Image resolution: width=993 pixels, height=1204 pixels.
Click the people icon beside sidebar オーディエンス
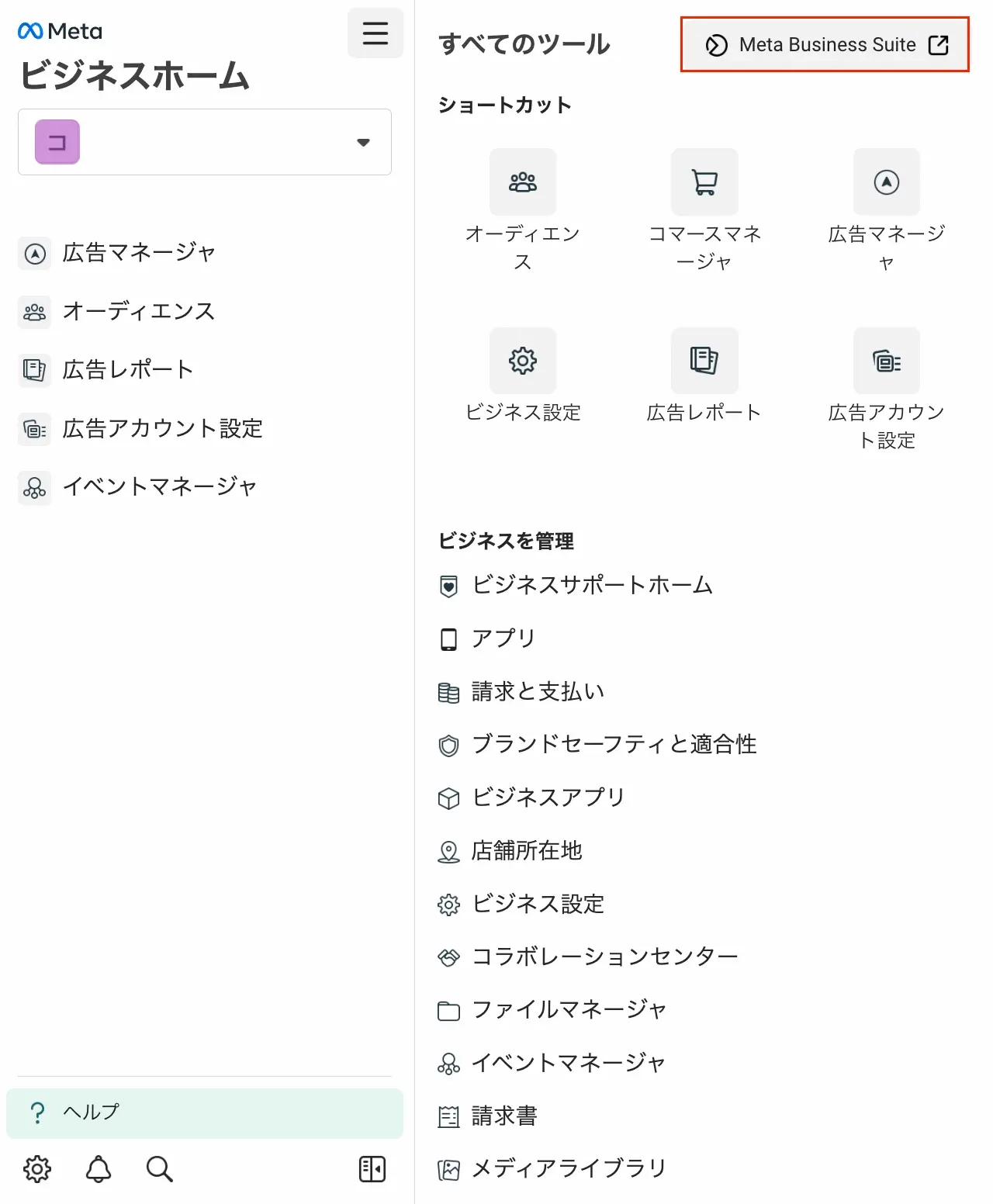35,312
